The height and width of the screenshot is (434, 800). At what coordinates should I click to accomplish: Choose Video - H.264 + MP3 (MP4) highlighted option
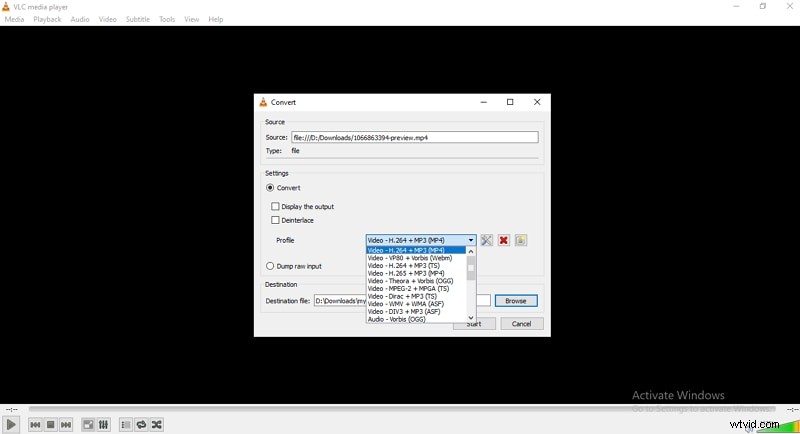pyautogui.click(x=416, y=250)
